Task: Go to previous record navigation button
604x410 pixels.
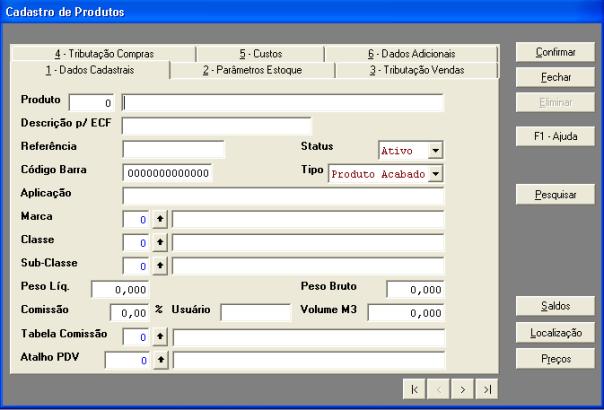Action: 438,389
